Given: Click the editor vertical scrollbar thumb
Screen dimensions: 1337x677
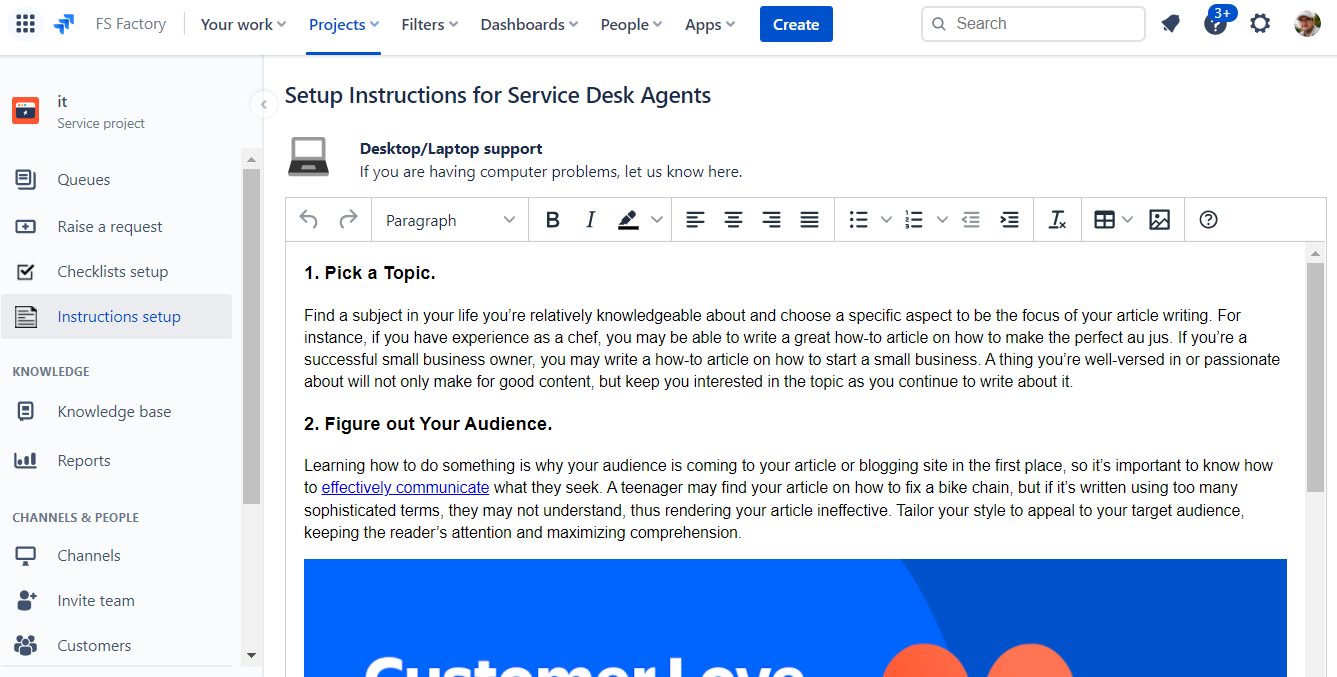Looking at the screenshot, I should tap(1315, 378).
